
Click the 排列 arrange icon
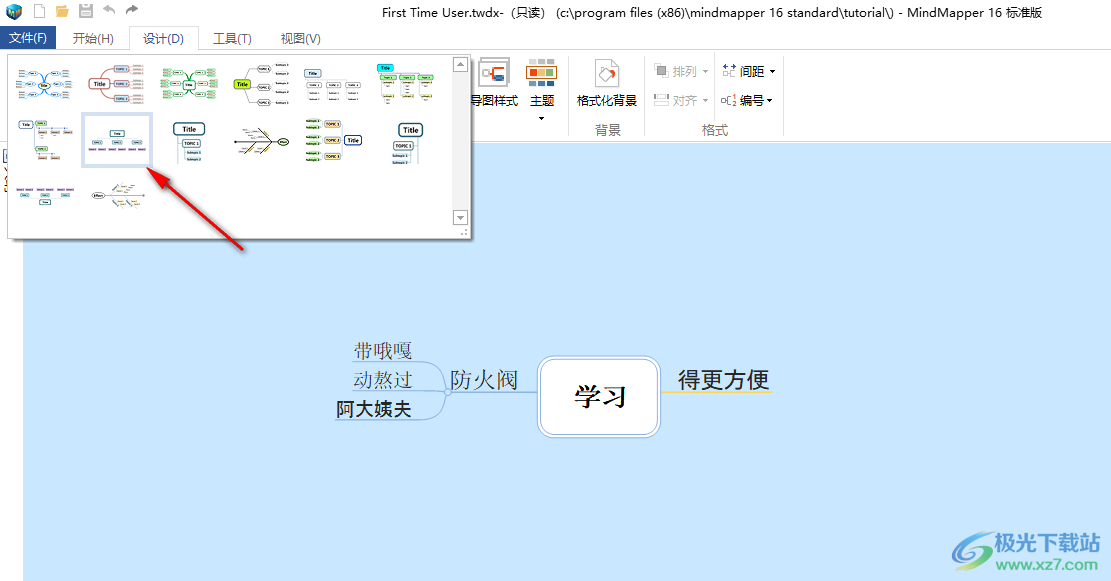click(x=661, y=71)
